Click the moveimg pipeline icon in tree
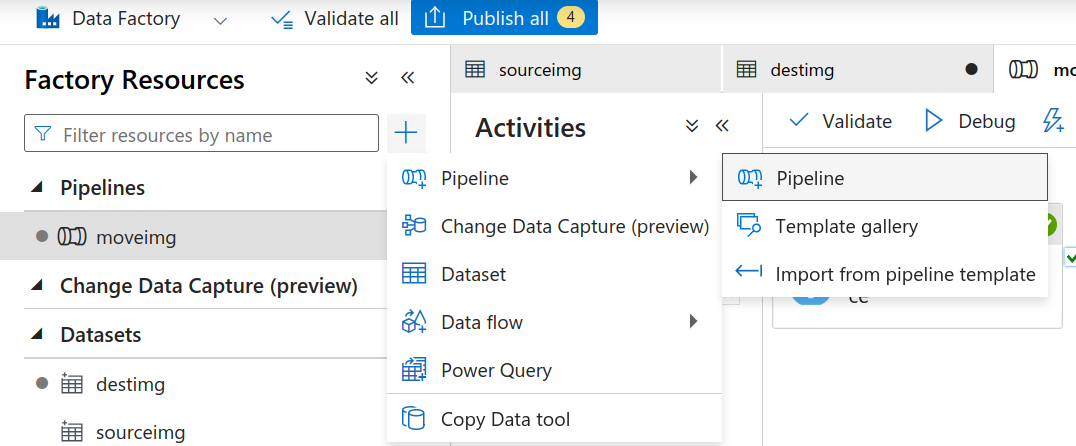Viewport: 1076px width, 446px height. (x=71, y=237)
